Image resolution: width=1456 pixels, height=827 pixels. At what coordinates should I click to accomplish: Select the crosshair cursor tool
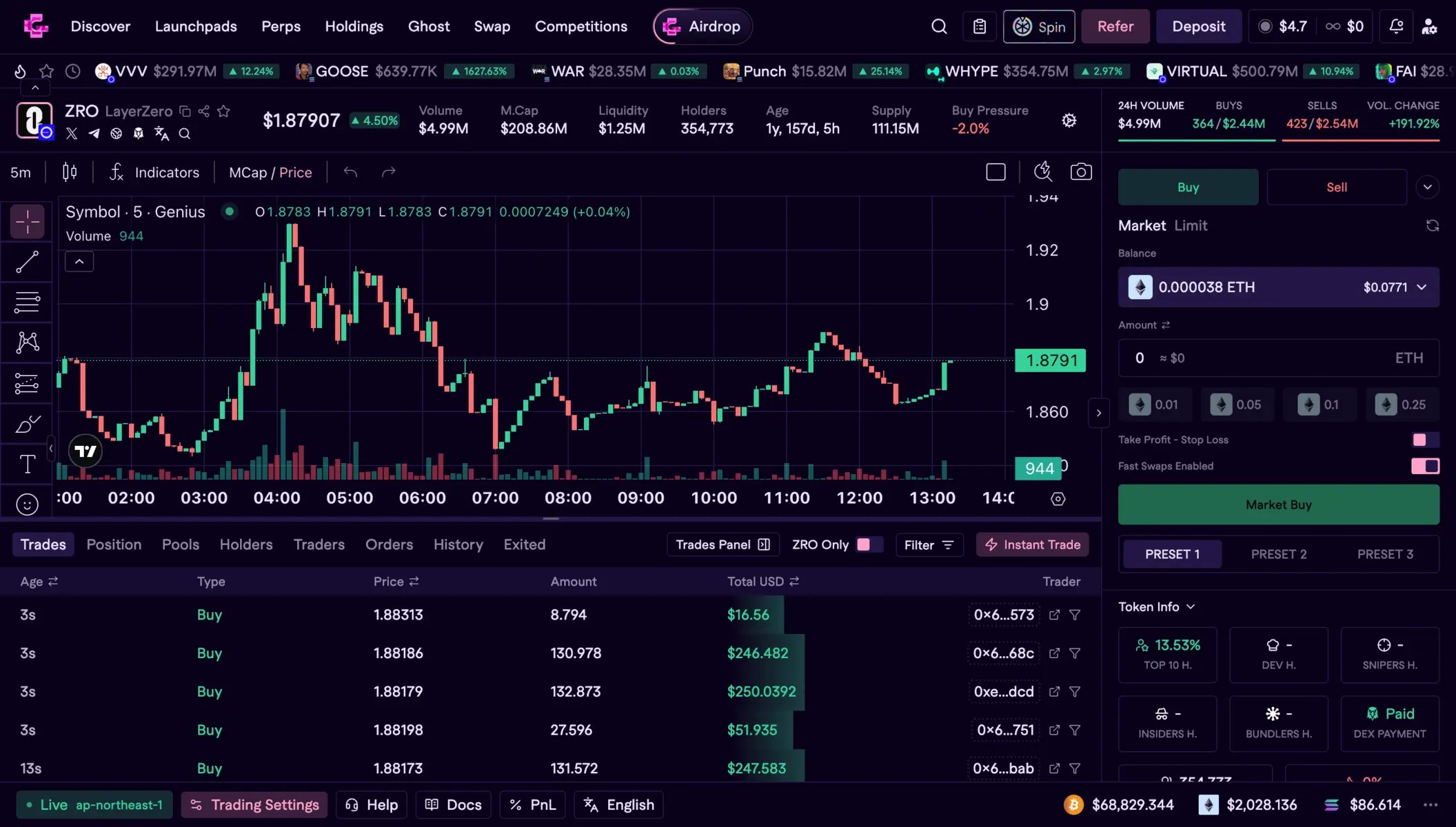(x=28, y=222)
